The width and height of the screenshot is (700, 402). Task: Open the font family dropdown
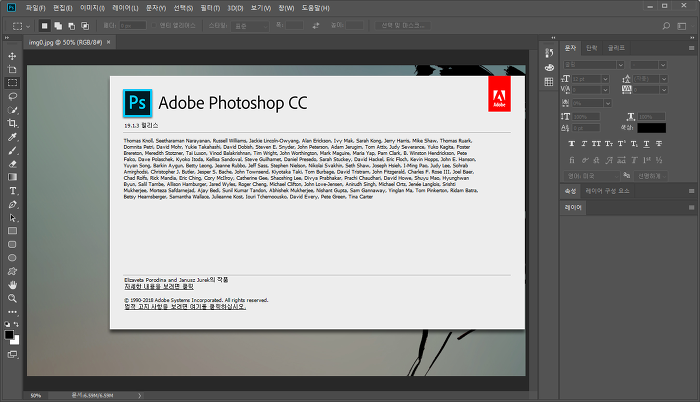(x=620, y=65)
